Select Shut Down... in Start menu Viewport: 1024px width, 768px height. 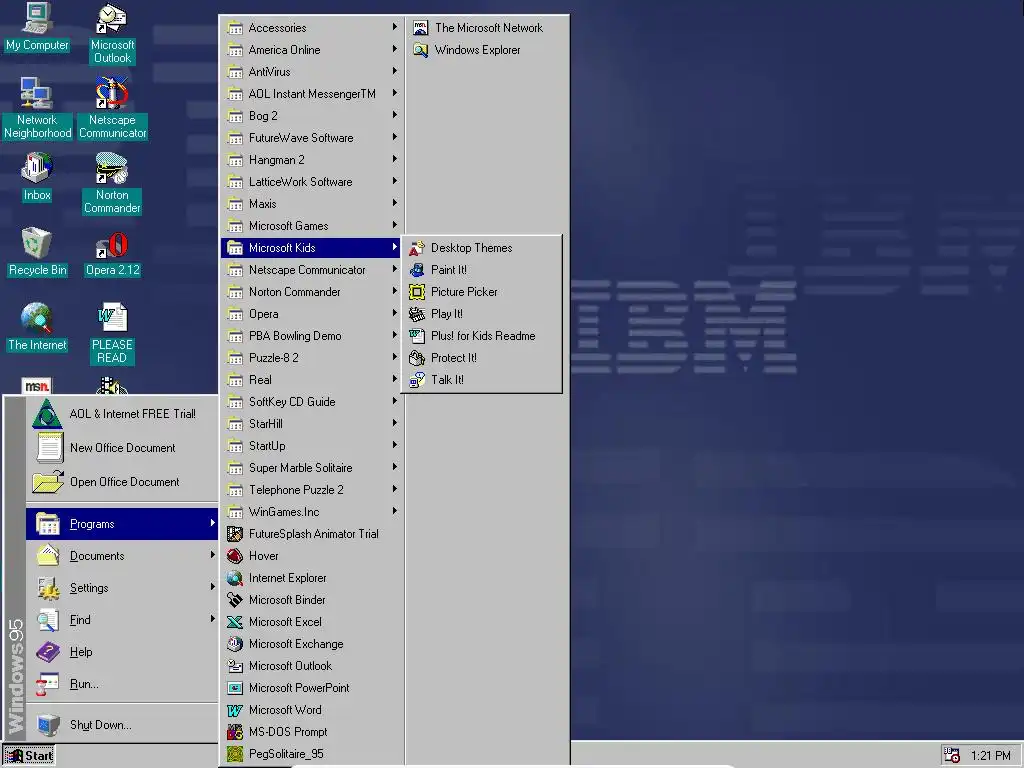[x=122, y=725]
